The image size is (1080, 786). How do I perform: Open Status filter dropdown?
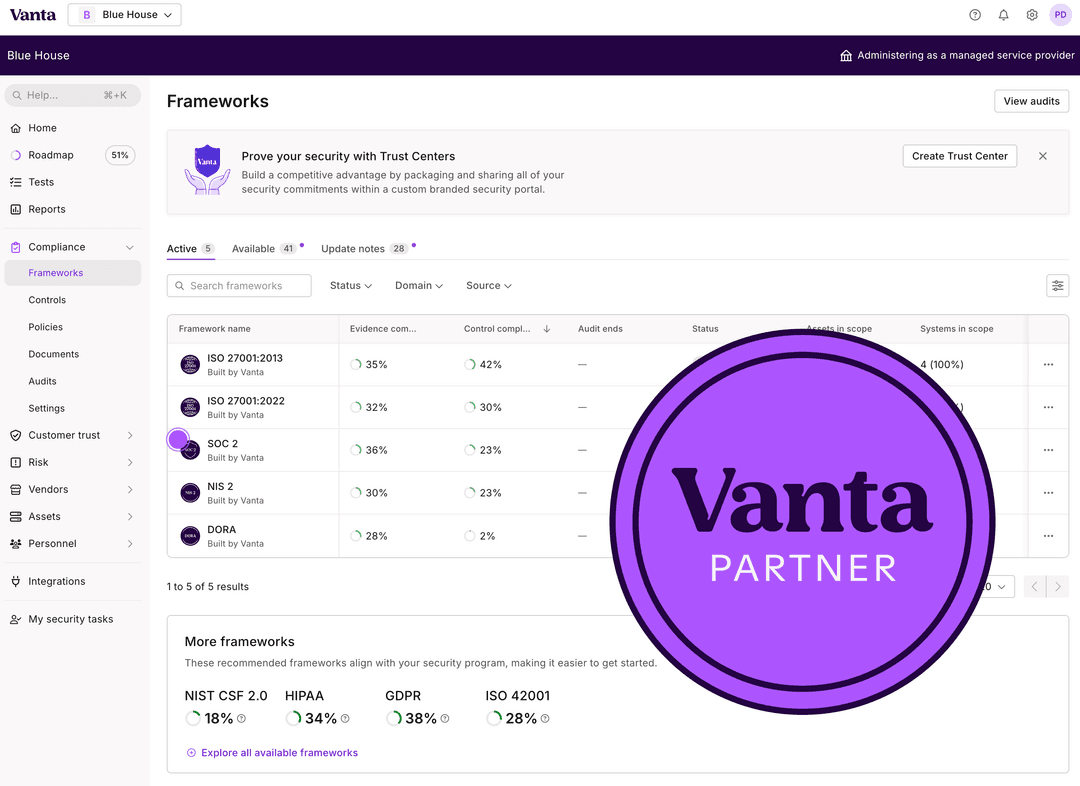click(351, 286)
